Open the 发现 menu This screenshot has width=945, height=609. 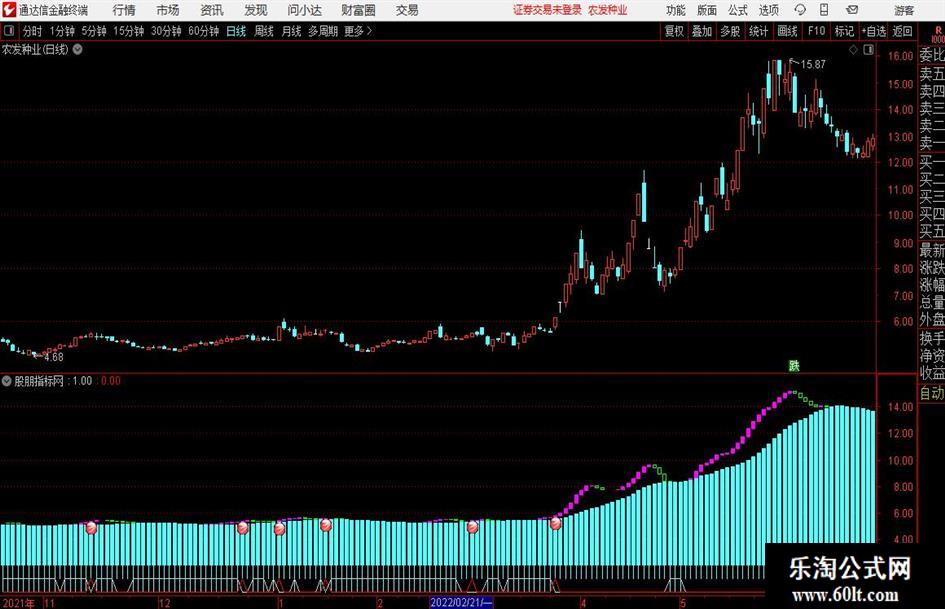pos(256,10)
